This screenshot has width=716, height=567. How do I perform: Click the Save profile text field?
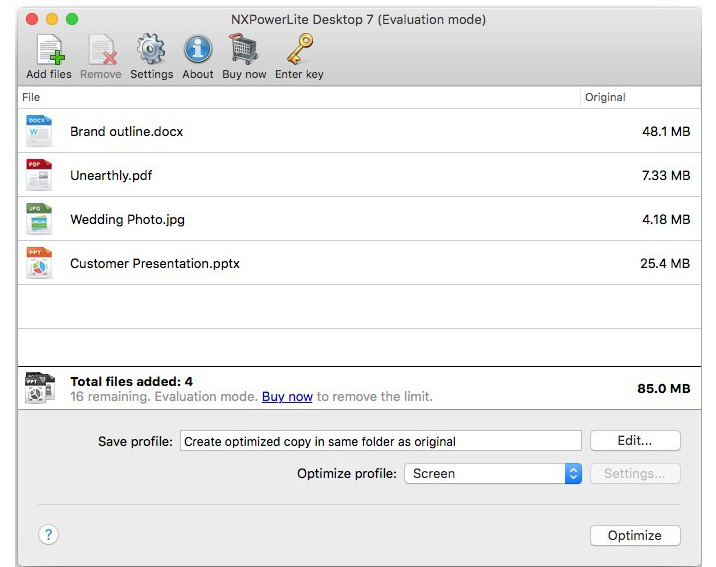tap(381, 441)
